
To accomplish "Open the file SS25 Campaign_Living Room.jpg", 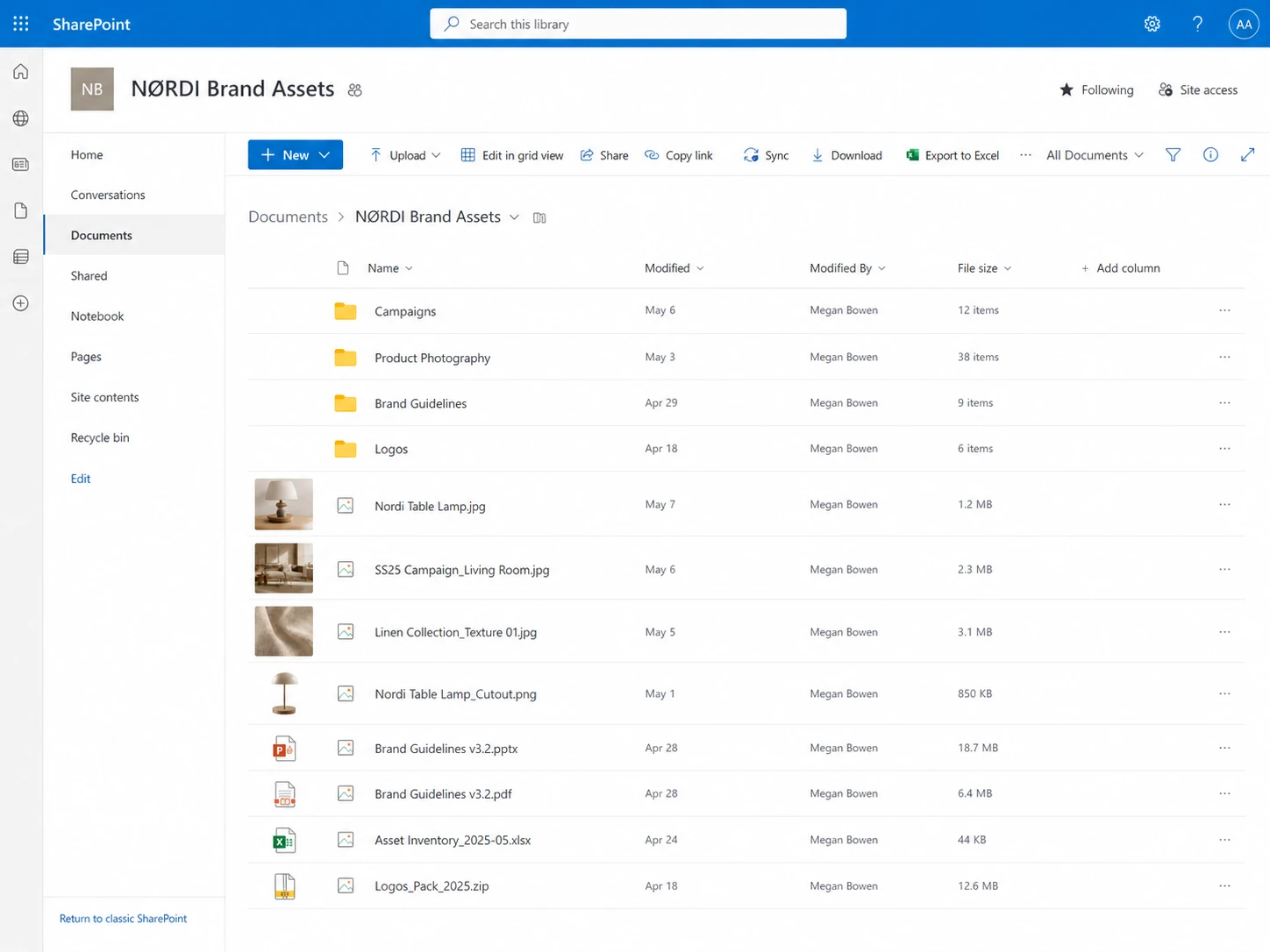I will point(462,570).
